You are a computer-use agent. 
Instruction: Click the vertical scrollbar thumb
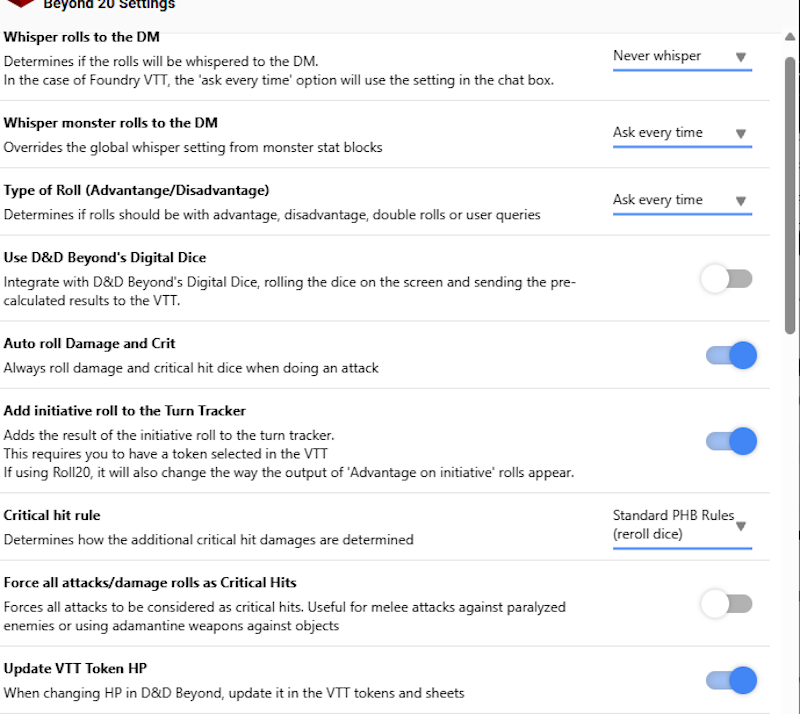[x=790, y=195]
